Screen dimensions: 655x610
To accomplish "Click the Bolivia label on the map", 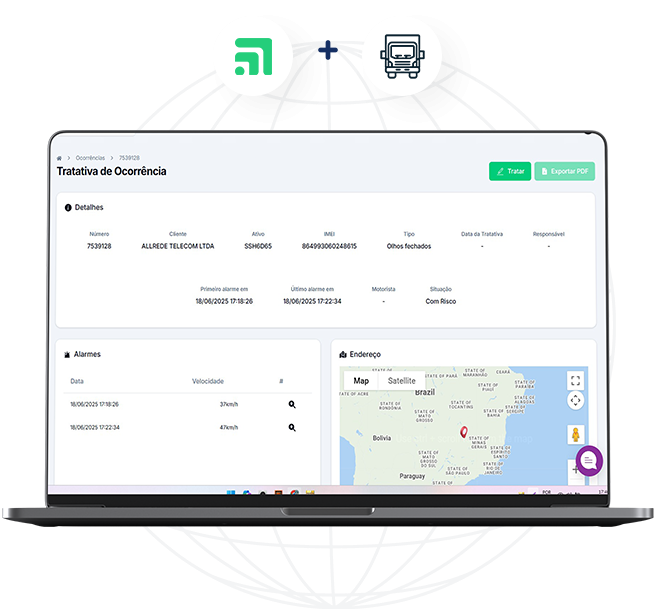I will point(382,438).
